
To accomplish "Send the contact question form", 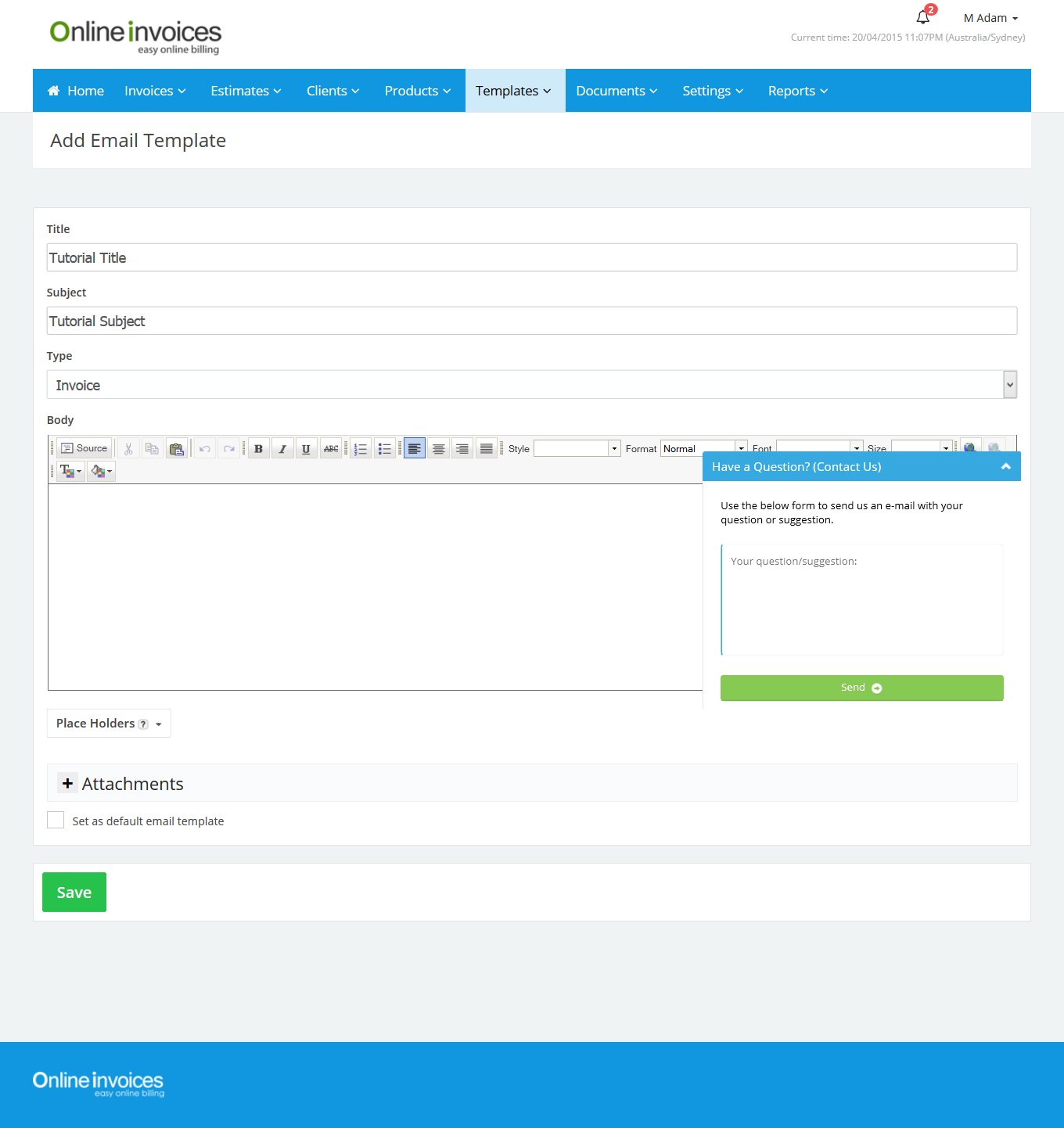I will [861, 688].
